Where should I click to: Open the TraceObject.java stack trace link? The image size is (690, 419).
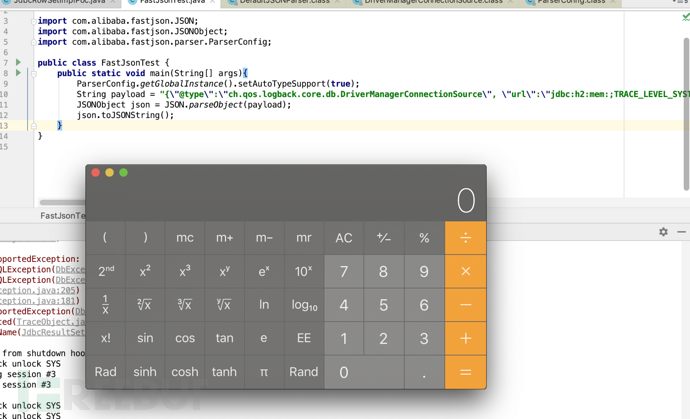[50, 322]
